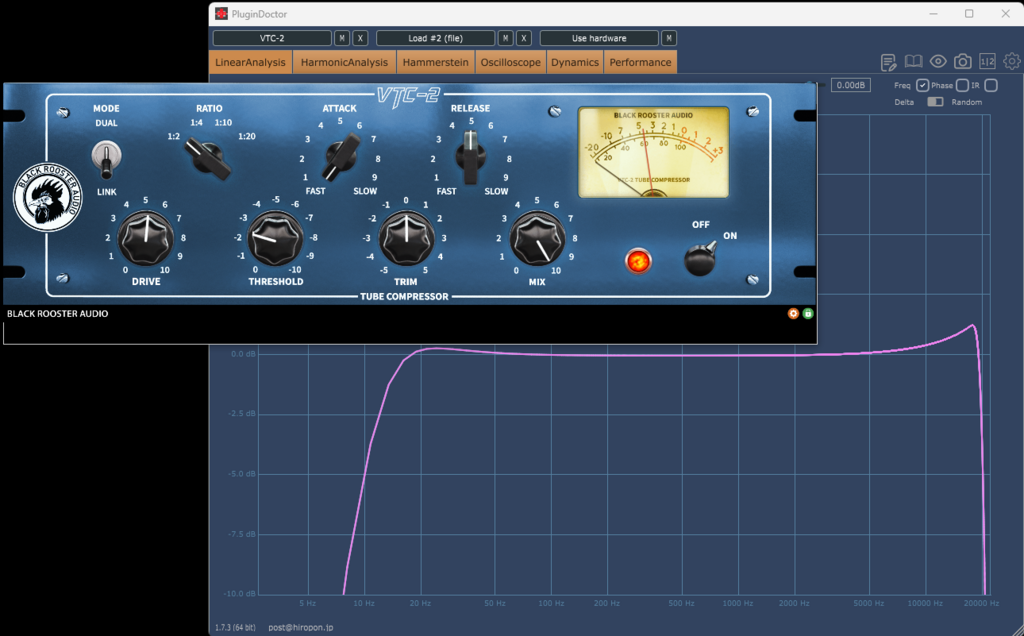1024x636 pixels.
Task: Click the DRIVE knob
Action: coord(146,238)
